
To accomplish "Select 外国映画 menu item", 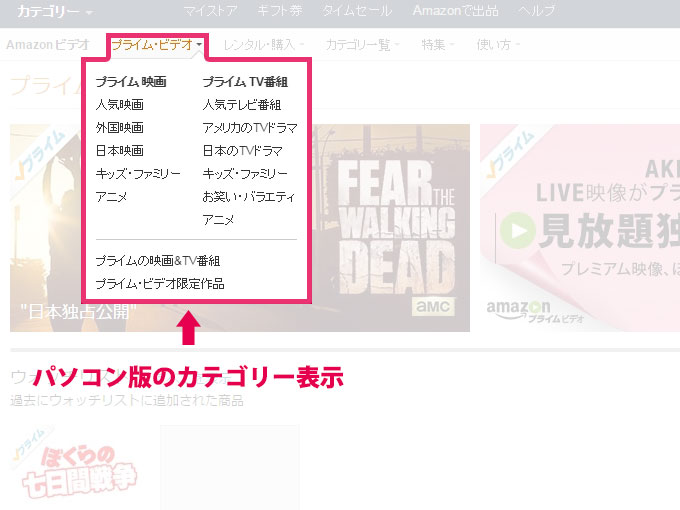I will click(x=120, y=128).
